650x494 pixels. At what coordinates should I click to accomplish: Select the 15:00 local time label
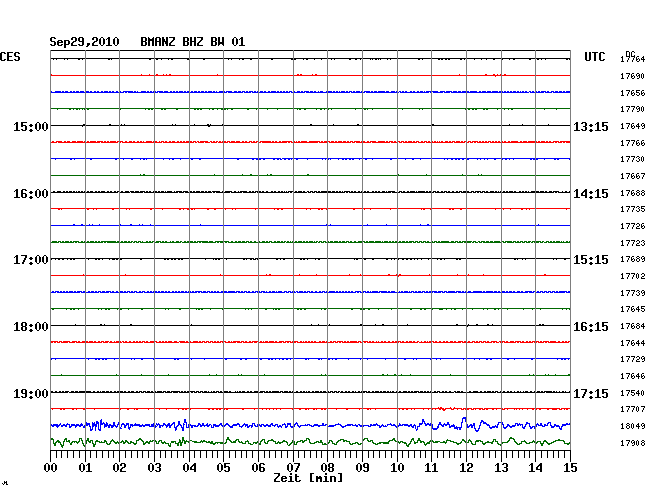31,126
